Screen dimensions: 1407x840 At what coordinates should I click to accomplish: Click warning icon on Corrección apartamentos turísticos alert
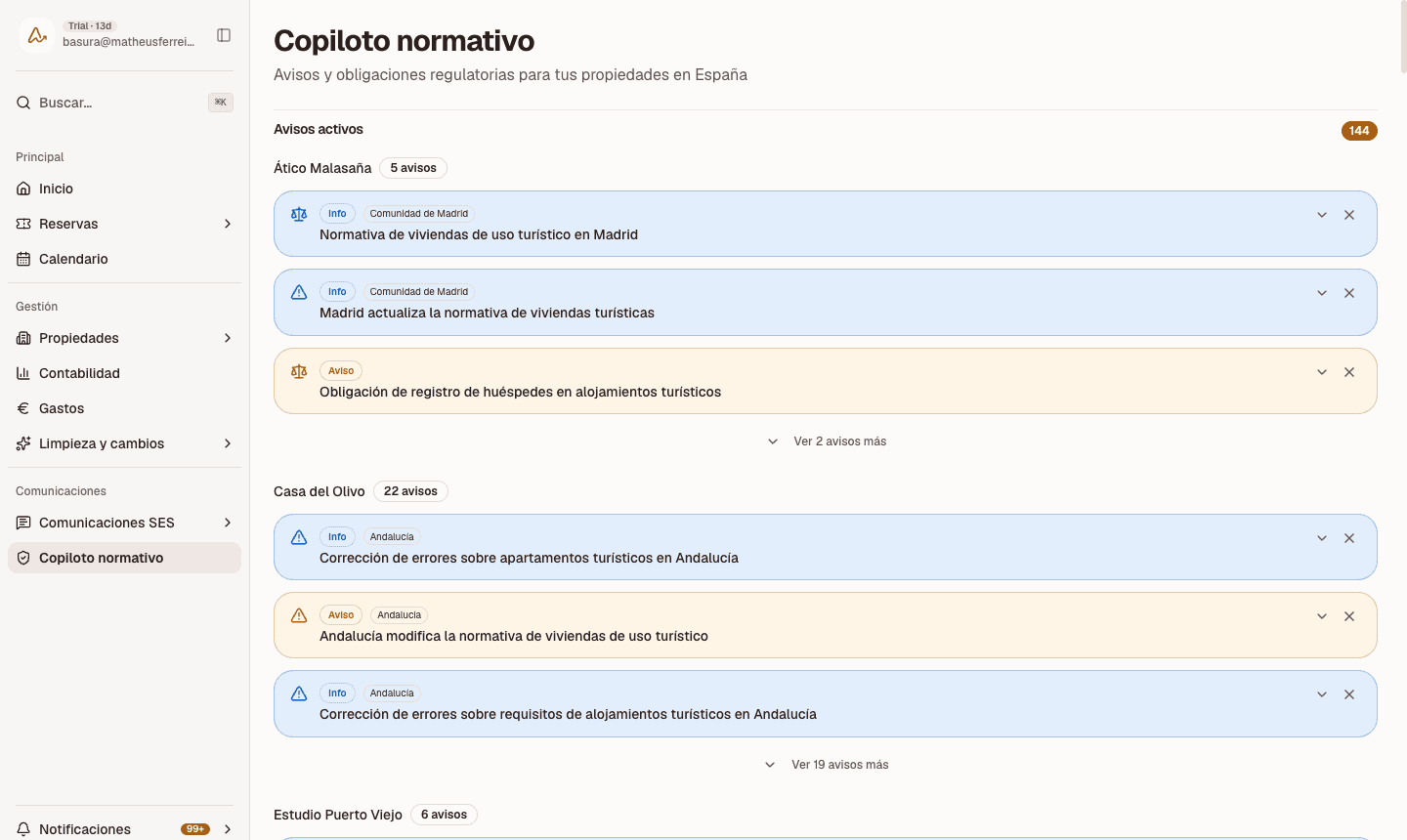pyautogui.click(x=299, y=537)
